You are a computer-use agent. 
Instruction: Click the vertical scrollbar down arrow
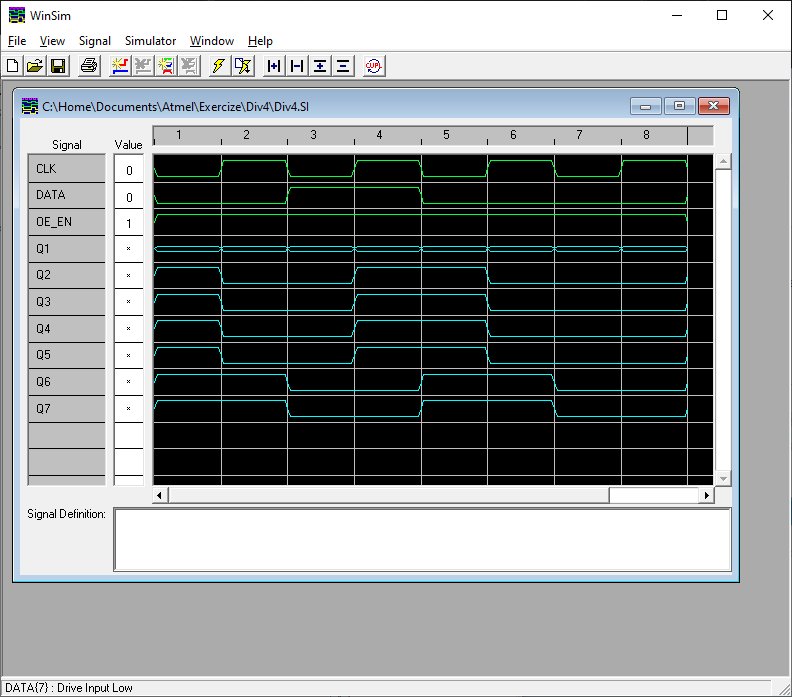pyautogui.click(x=724, y=478)
